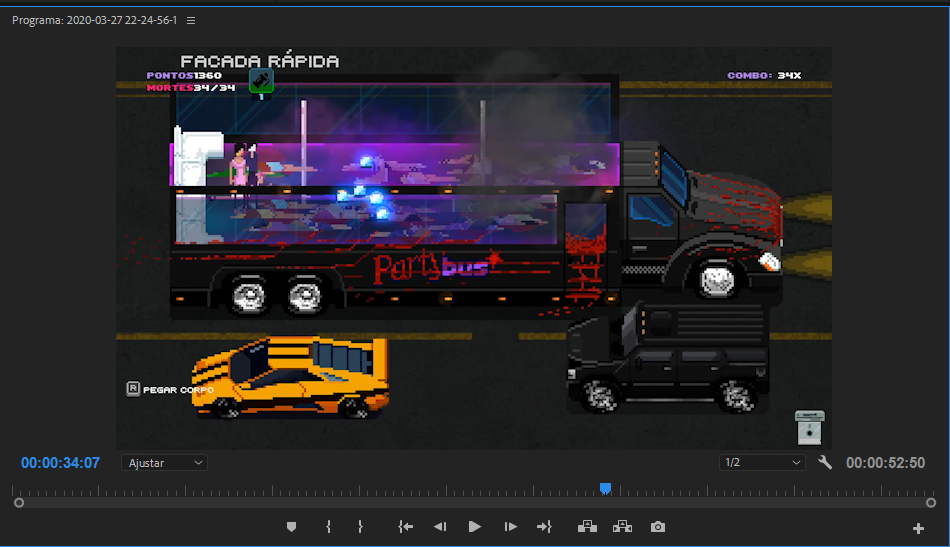Click the duration timecode 00:00:52:50

(885, 463)
